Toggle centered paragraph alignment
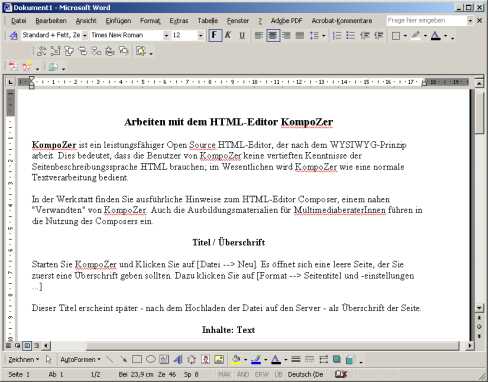Screen dimensions: 488x382 tap(273, 35)
